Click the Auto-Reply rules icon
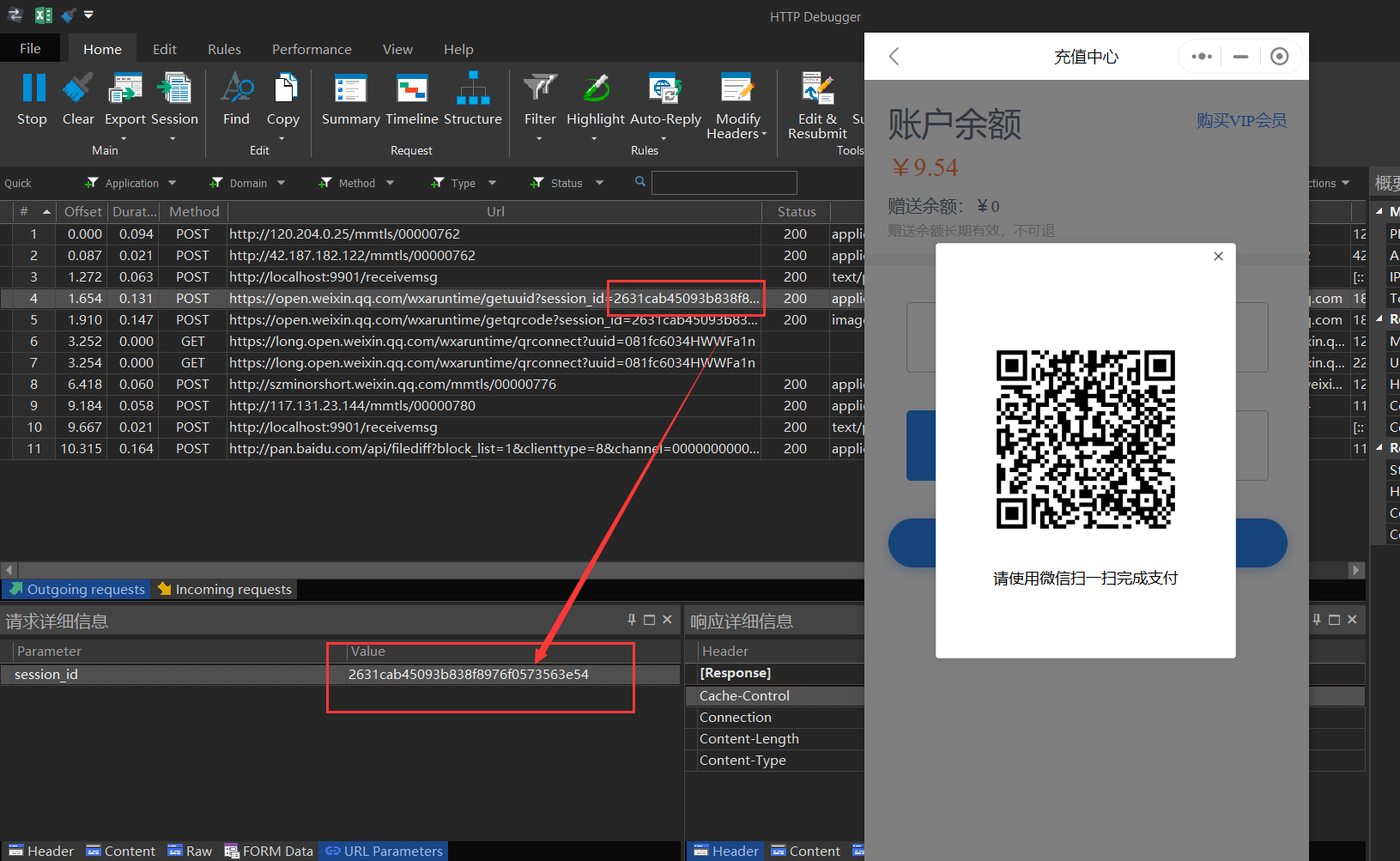Screen dimensions: 1400x861 point(665,88)
